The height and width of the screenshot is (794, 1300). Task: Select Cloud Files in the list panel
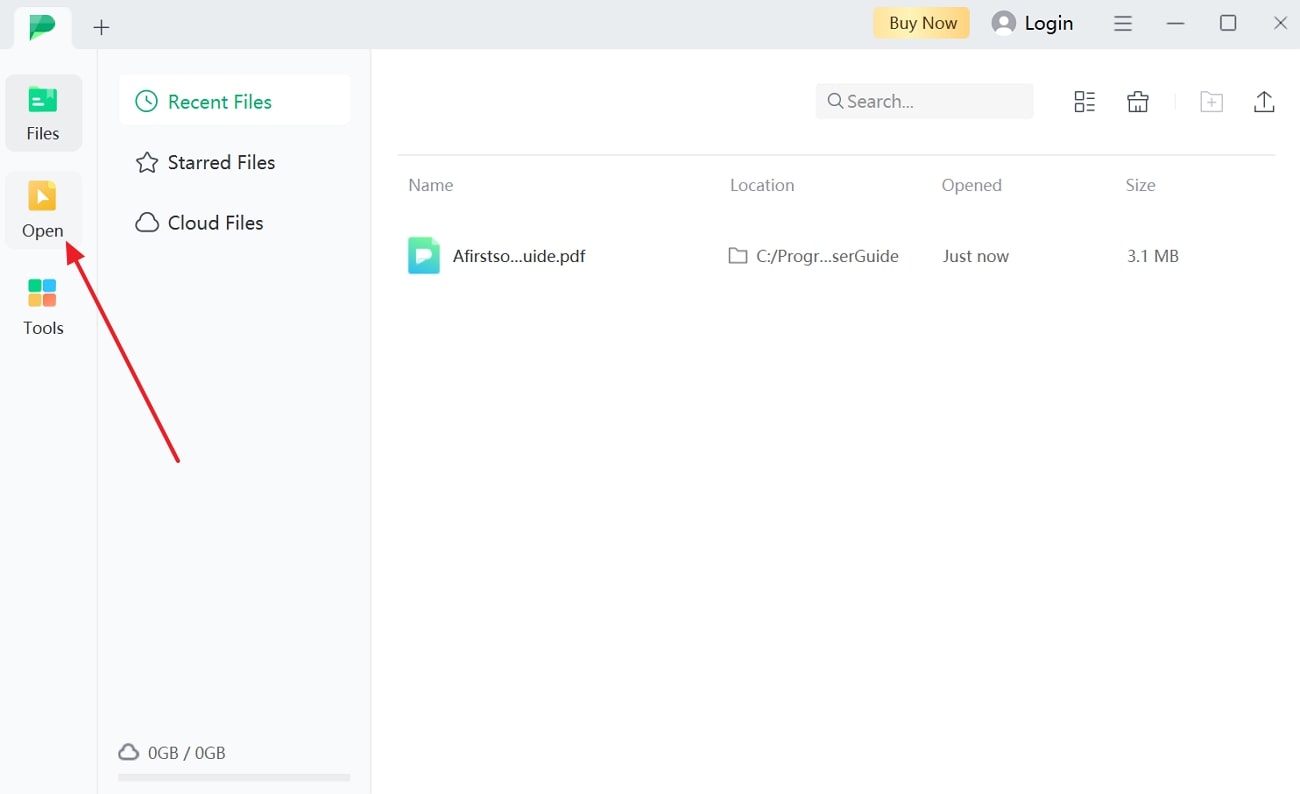235,223
